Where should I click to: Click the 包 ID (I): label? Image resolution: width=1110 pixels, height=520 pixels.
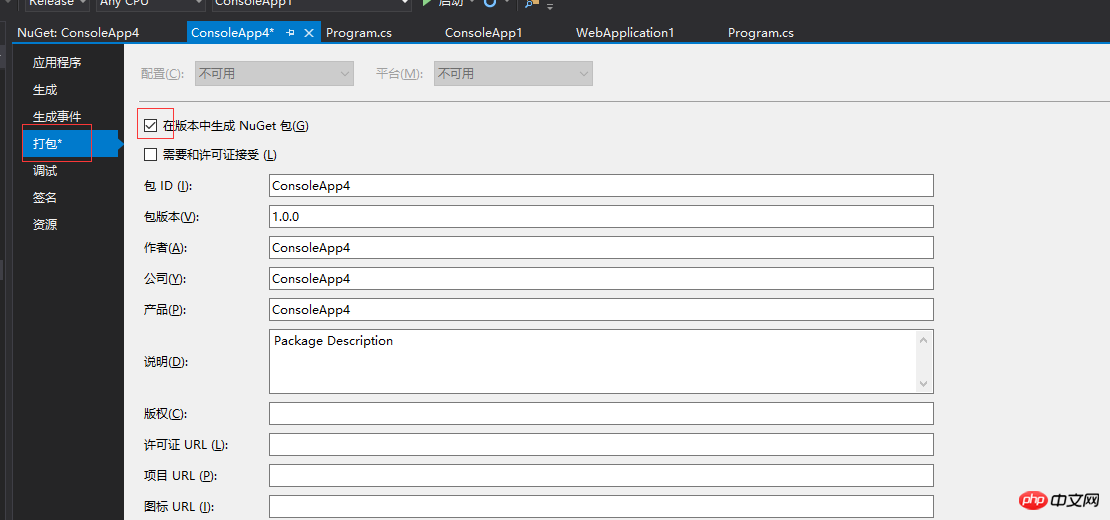(168, 186)
